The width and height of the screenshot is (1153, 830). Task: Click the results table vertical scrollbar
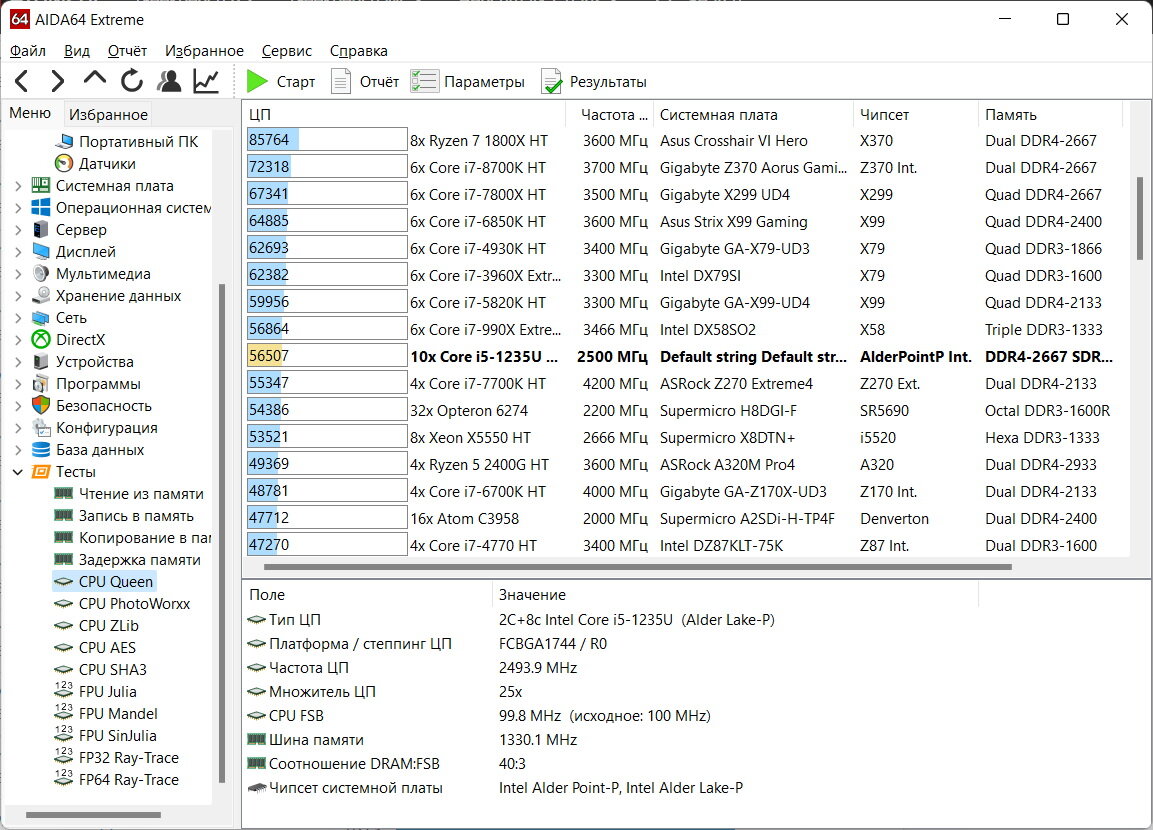pyautogui.click(x=1140, y=218)
